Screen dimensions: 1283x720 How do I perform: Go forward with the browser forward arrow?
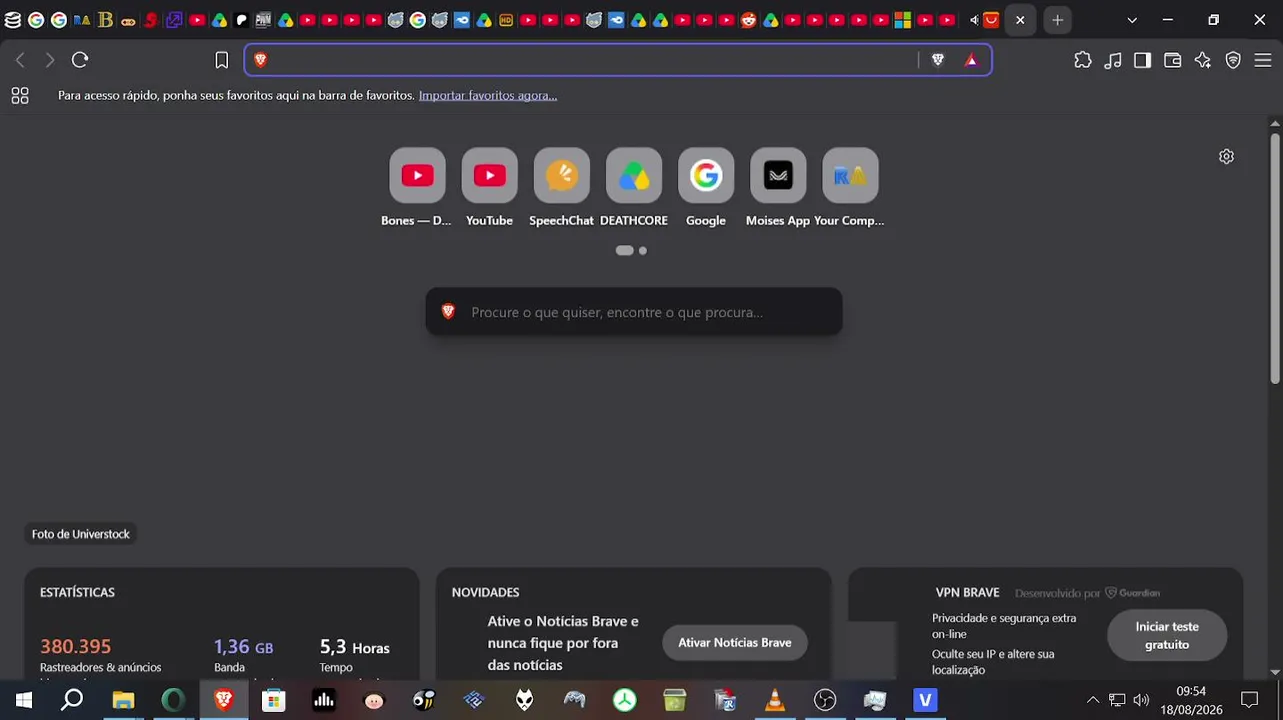pyautogui.click(x=50, y=60)
